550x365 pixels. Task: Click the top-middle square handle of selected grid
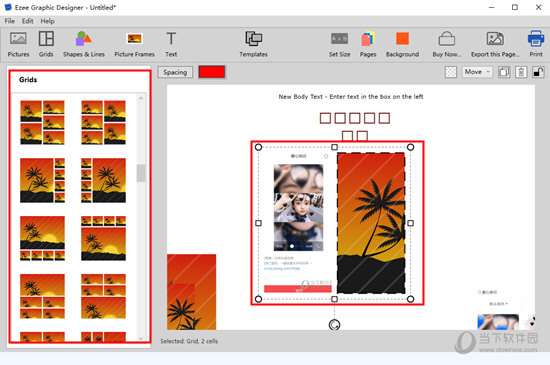point(334,147)
